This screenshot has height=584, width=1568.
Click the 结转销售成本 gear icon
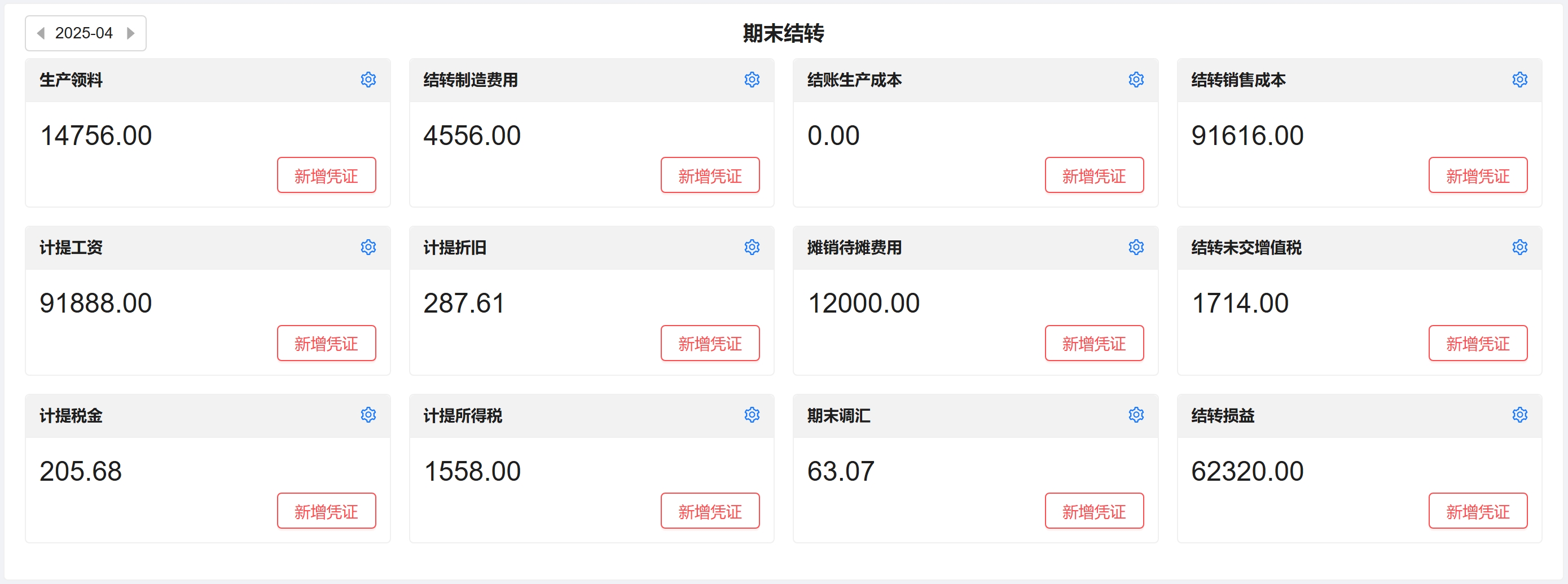(1519, 80)
